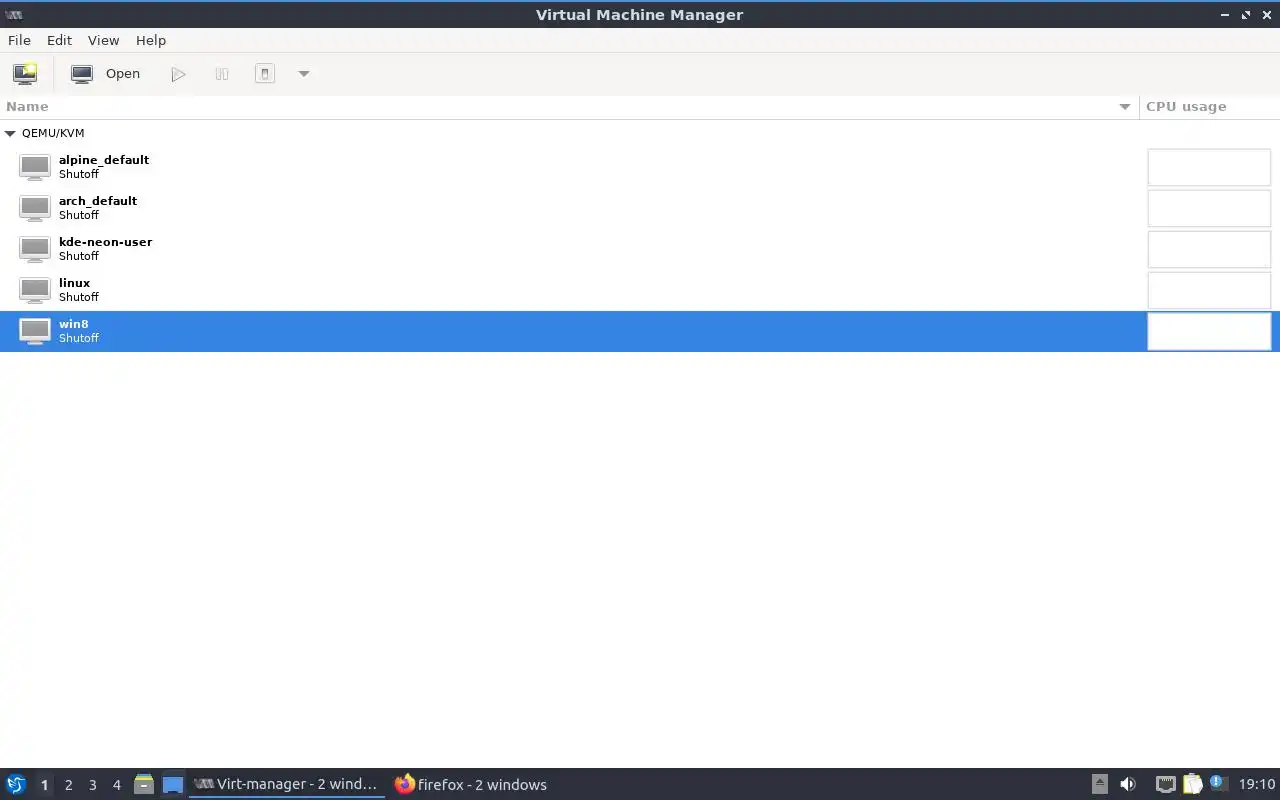This screenshot has height=800, width=1280.
Task: Minimize the Virtual Machine Manager window
Action: tap(1226, 15)
